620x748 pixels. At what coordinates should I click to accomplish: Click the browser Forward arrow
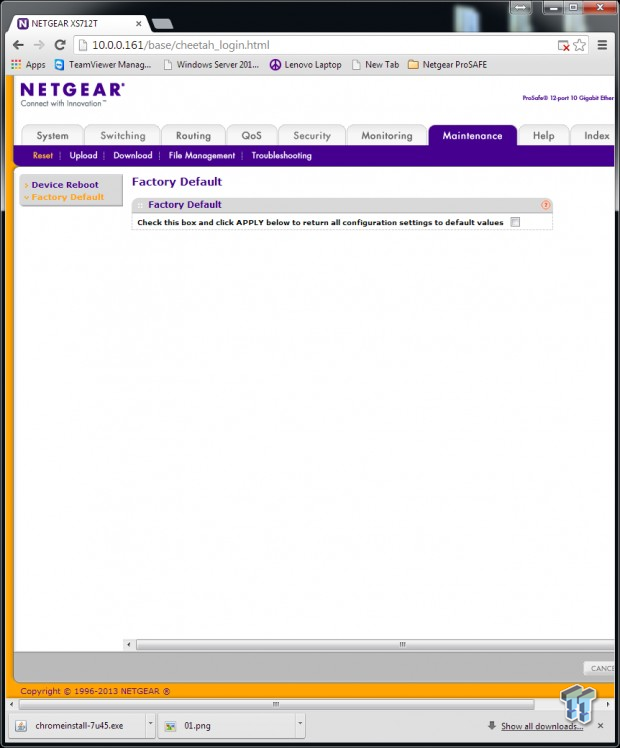(x=39, y=45)
